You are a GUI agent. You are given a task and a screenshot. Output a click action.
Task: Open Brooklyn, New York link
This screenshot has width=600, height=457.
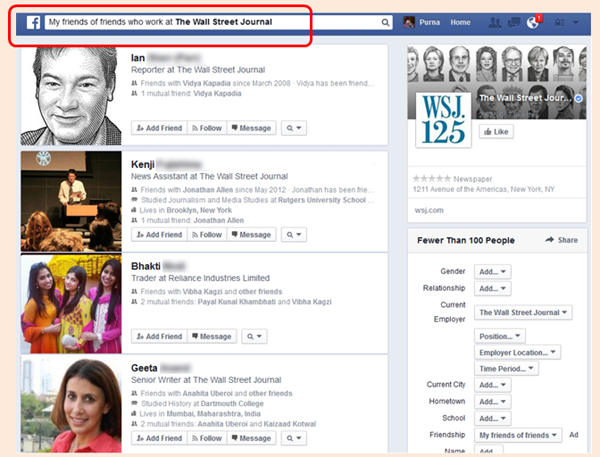coord(199,210)
